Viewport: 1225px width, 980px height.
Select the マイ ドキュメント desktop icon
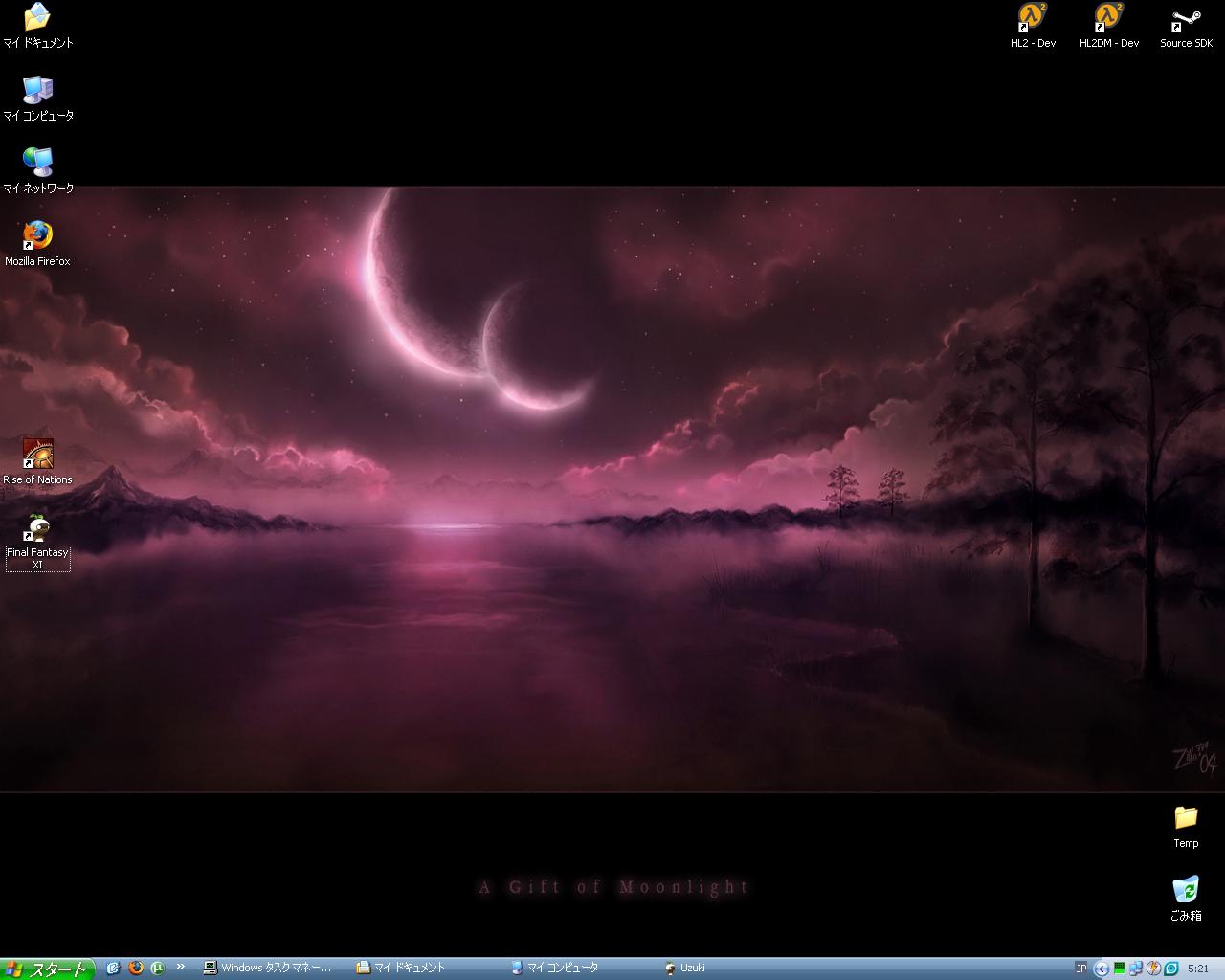click(x=37, y=18)
